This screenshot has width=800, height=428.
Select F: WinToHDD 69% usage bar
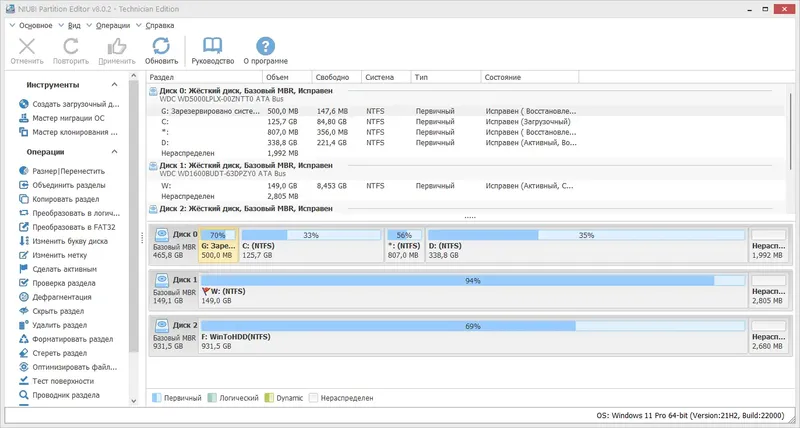pos(473,326)
